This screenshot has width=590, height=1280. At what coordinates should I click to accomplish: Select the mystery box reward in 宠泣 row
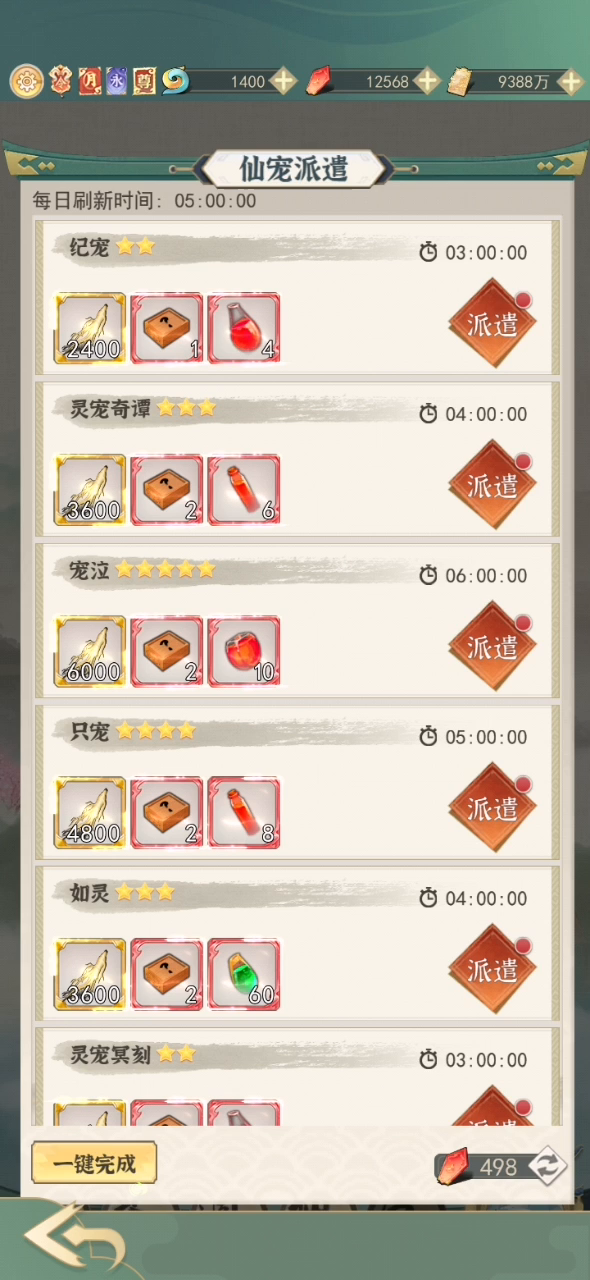167,651
